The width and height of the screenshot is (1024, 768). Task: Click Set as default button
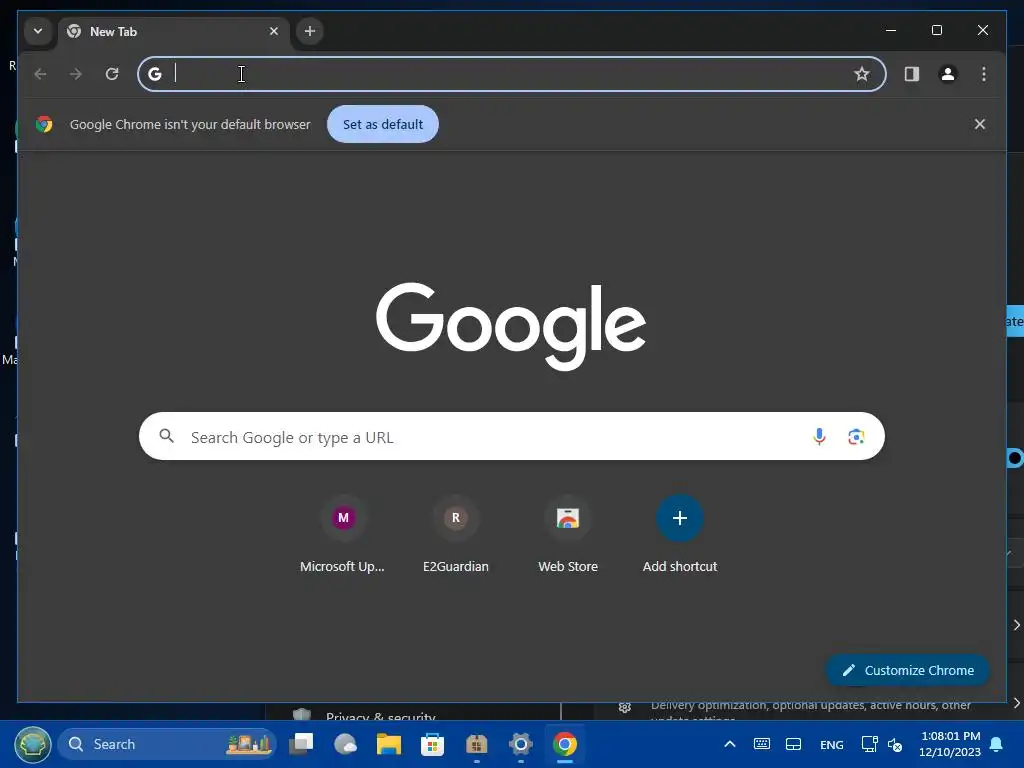pos(383,124)
